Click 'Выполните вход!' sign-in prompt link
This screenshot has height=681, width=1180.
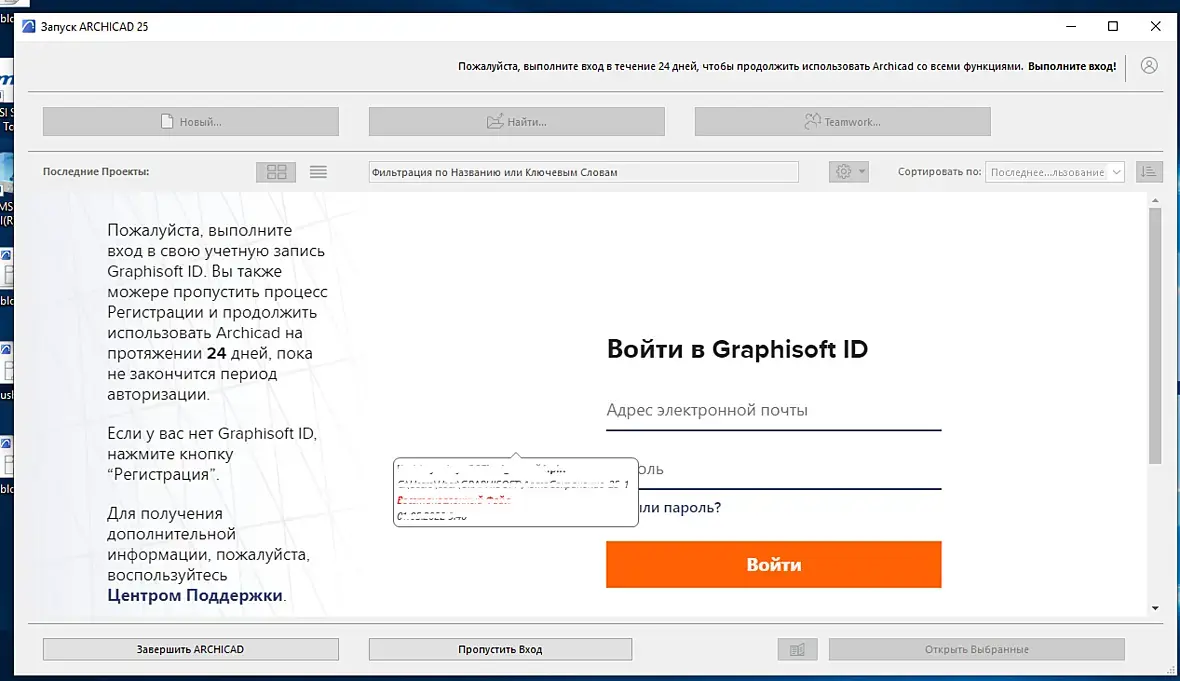tap(1072, 66)
